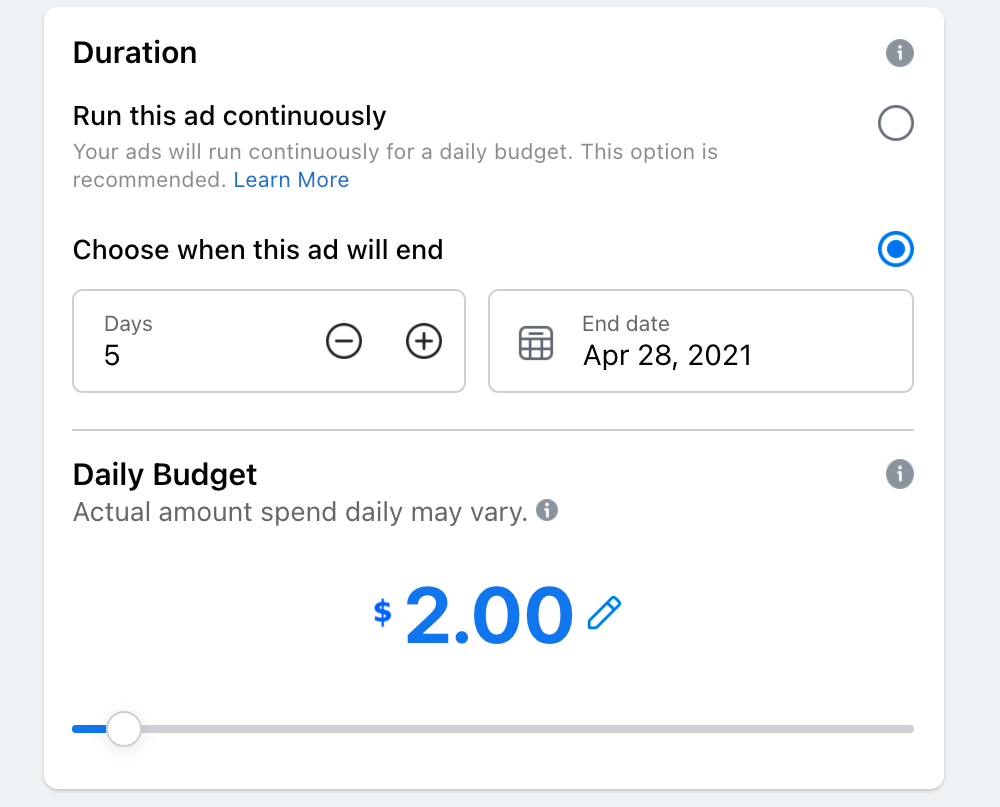Click the gray portion of the budget slider track
The height and width of the screenshot is (807, 1000).
tap(520, 729)
